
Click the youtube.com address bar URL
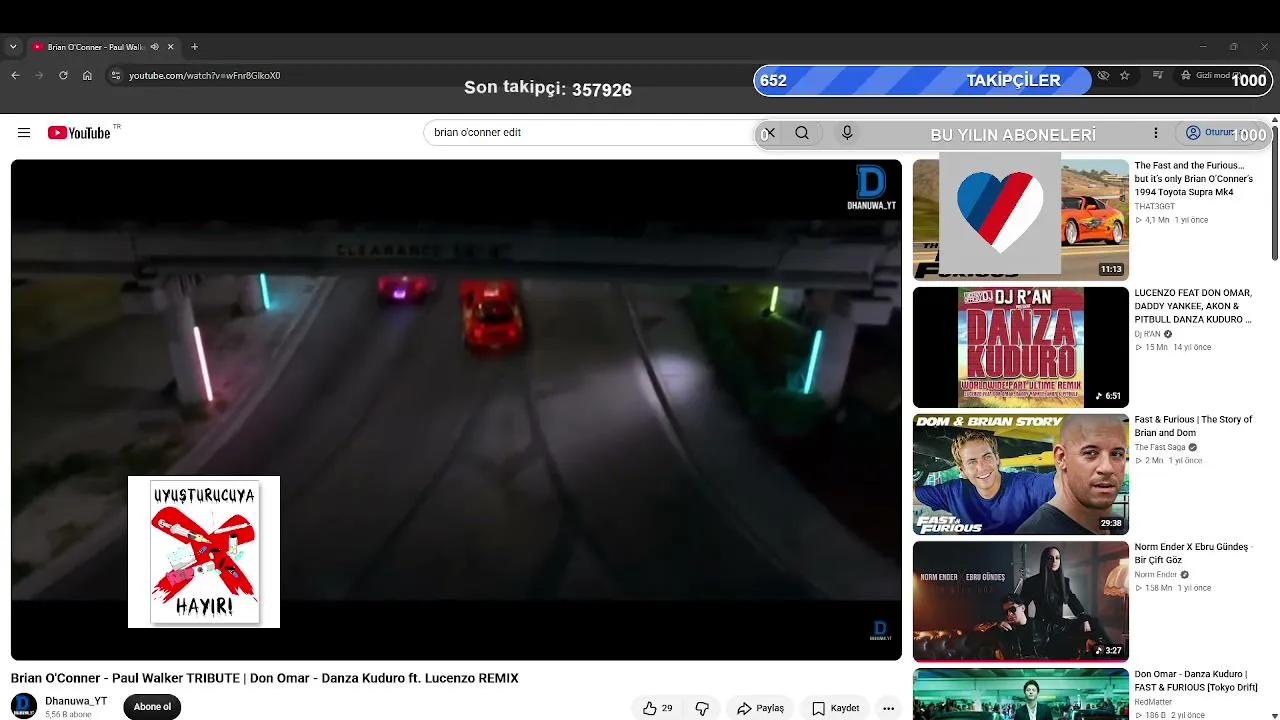205,76
